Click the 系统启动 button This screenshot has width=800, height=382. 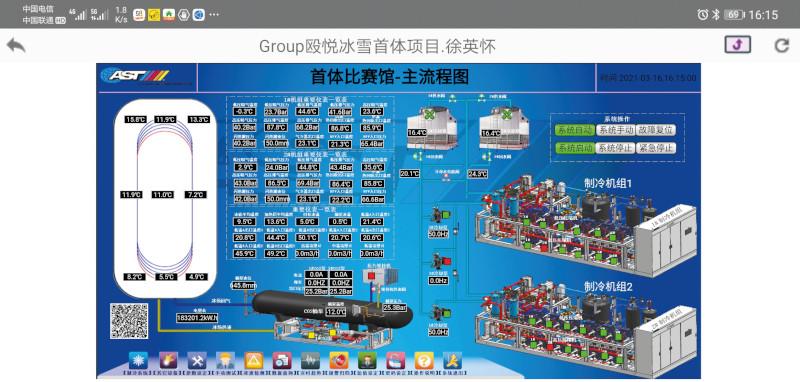click(x=574, y=148)
